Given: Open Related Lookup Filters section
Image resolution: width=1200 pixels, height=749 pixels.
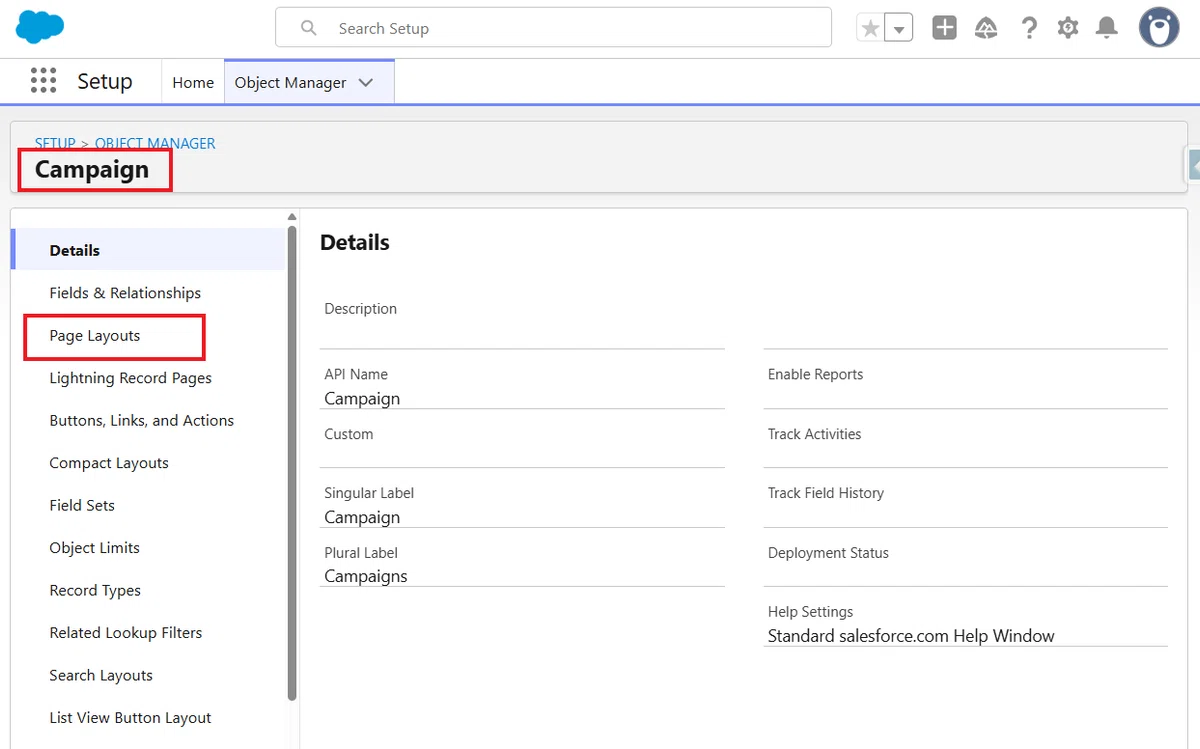Looking at the screenshot, I should tap(126, 633).
